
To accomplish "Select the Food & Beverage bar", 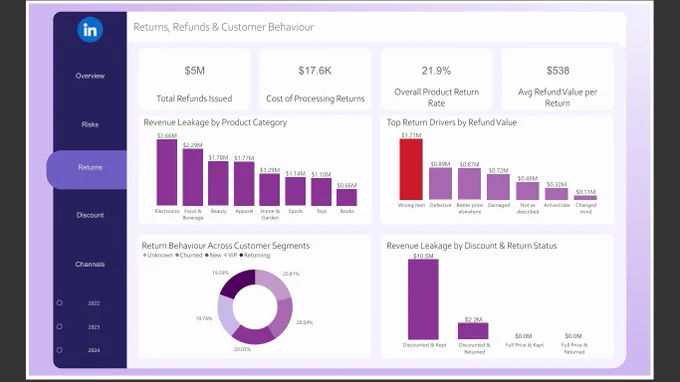I will 193,177.
